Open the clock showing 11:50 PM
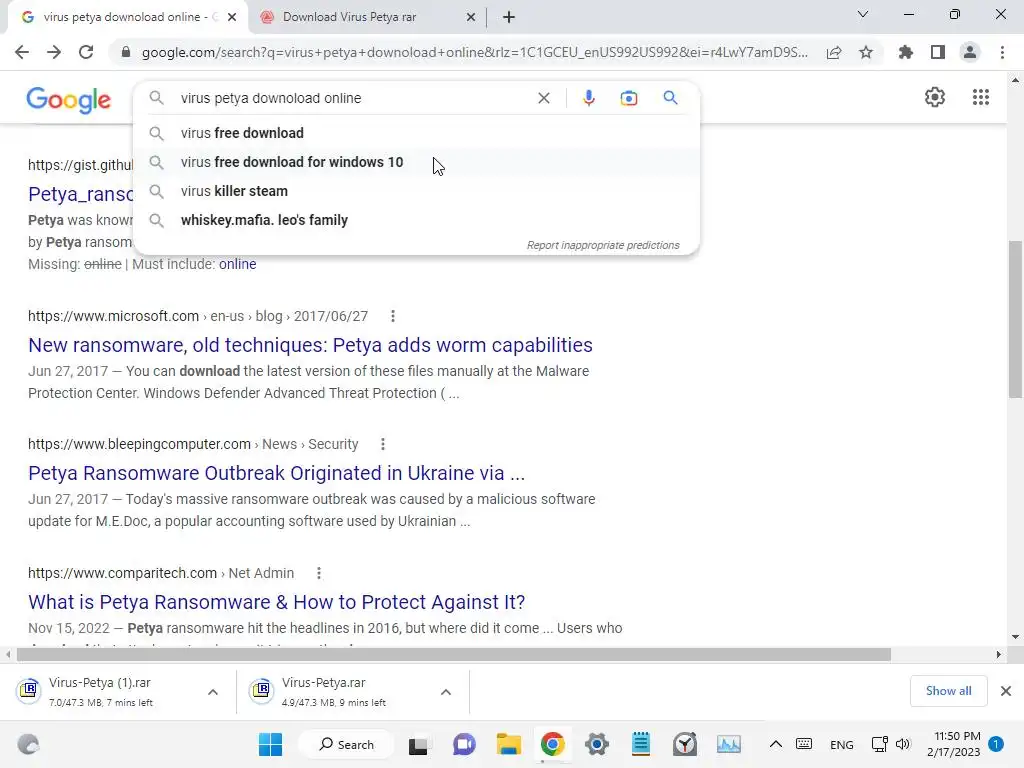 pos(953,744)
